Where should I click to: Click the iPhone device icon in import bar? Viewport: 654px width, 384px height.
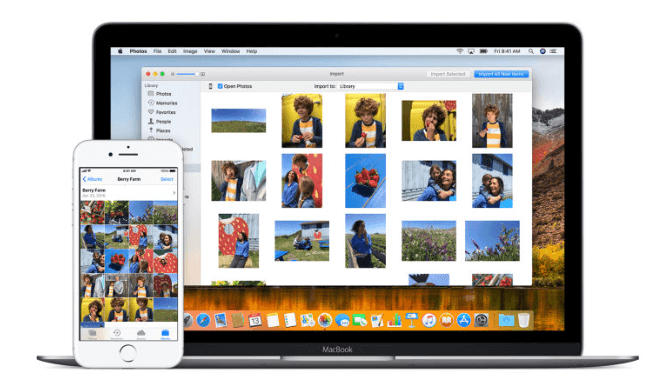(x=211, y=86)
